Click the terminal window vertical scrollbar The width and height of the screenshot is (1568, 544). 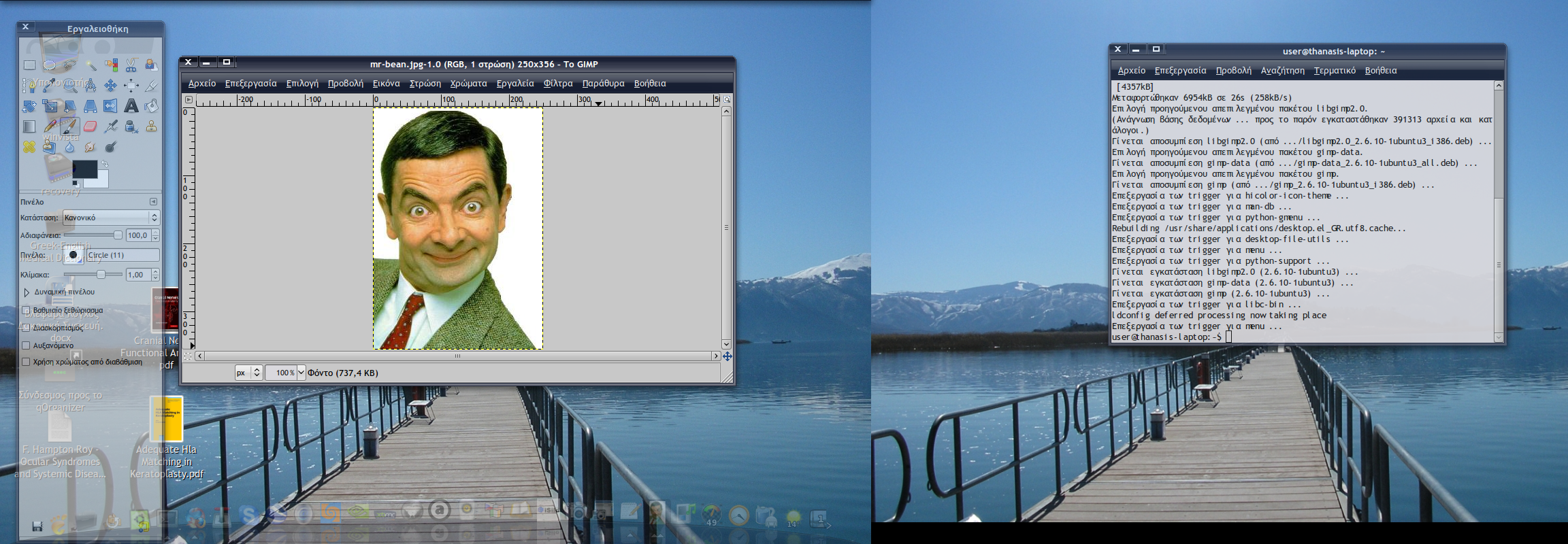click(1498, 211)
